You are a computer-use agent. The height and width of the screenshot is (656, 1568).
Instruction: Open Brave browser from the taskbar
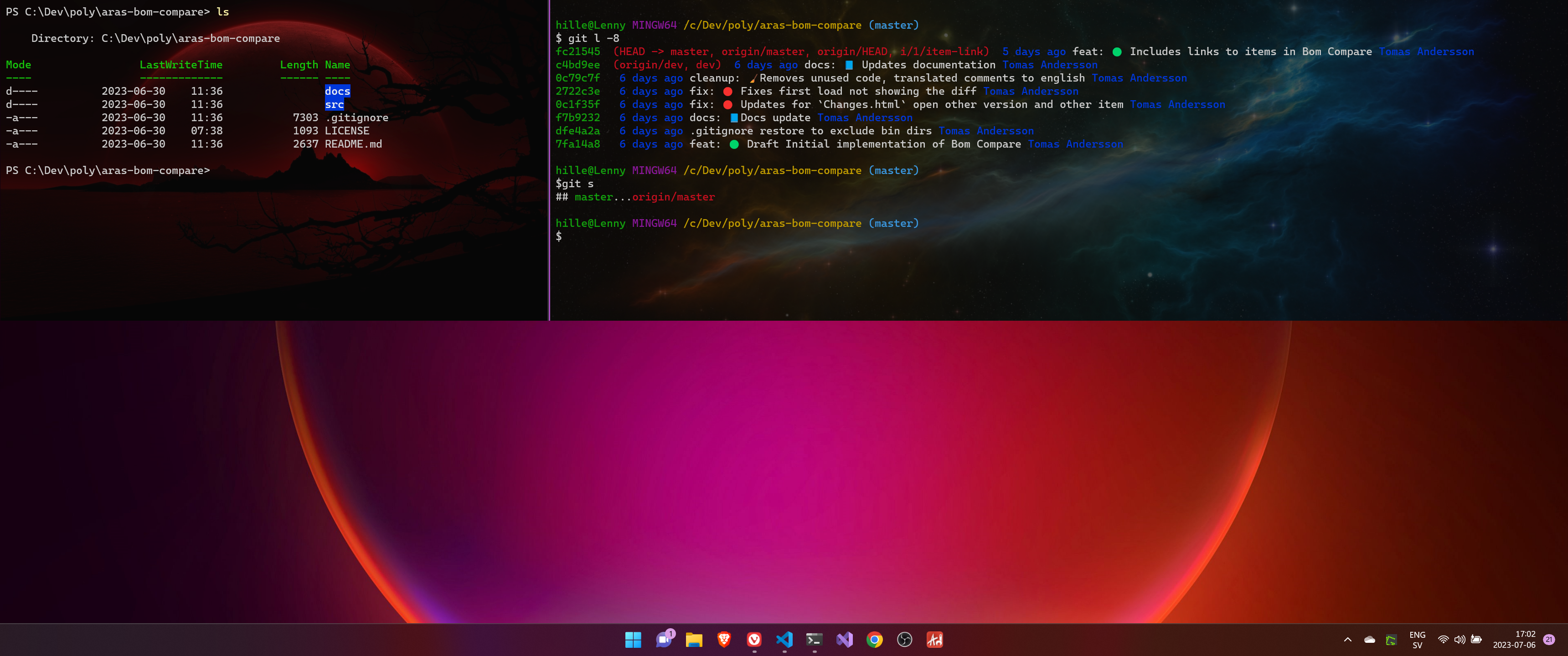pyautogui.click(x=724, y=640)
